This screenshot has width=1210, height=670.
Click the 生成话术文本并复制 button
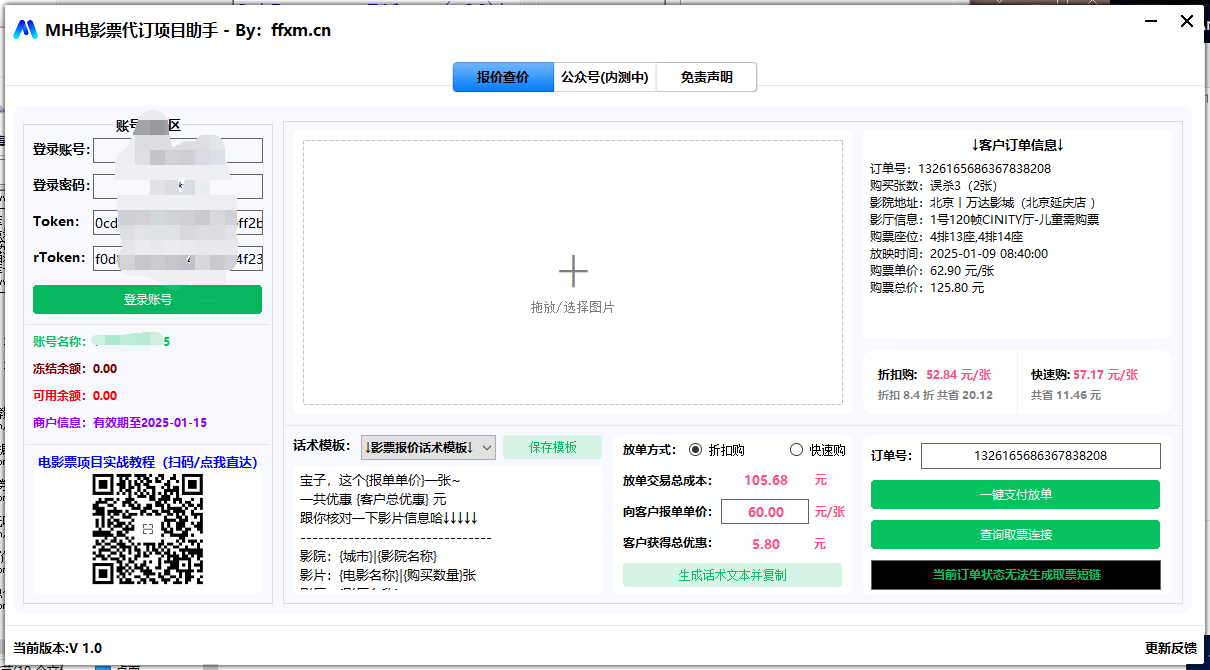(732, 575)
